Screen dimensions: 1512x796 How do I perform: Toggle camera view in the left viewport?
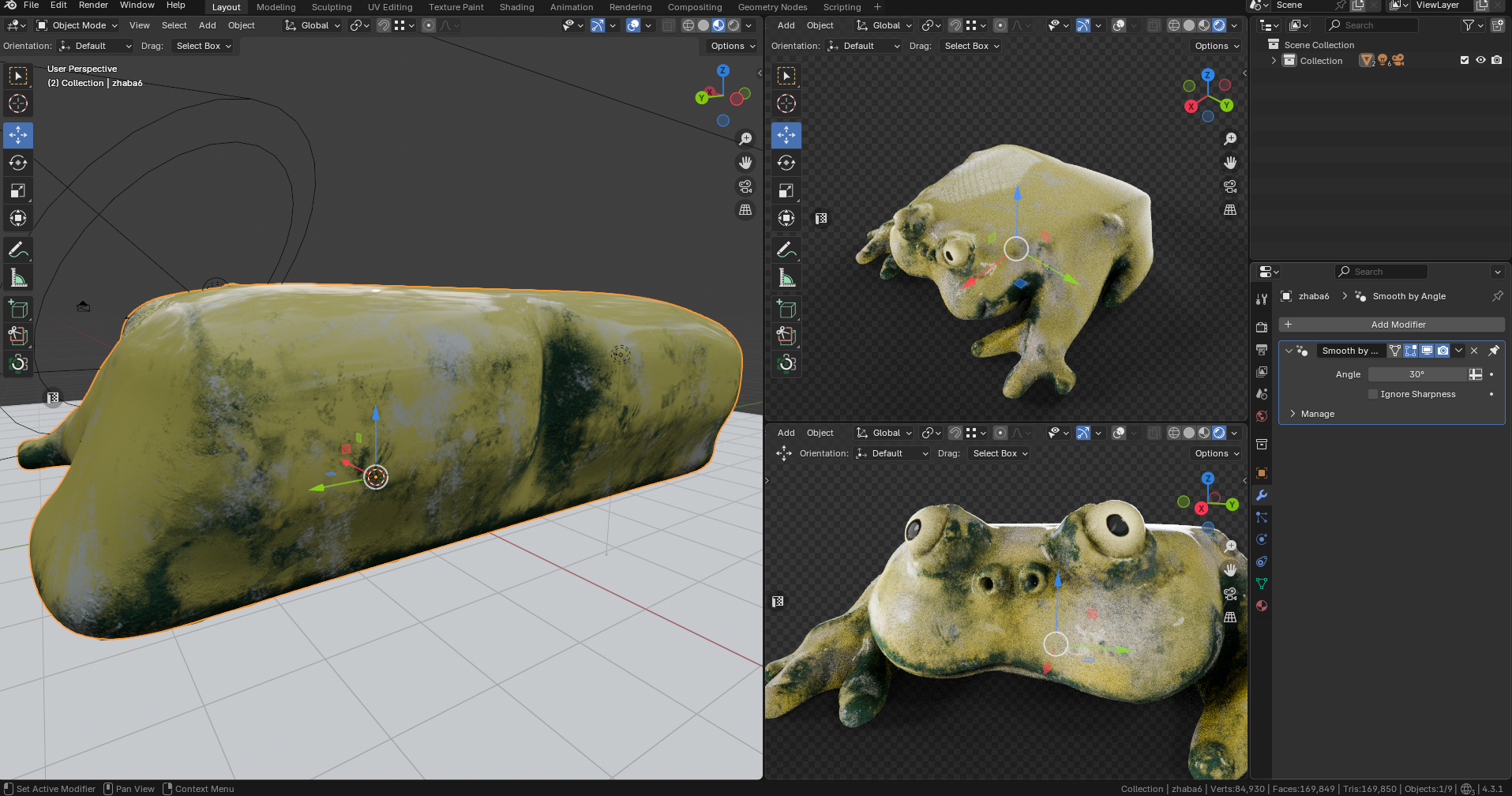coord(745,186)
